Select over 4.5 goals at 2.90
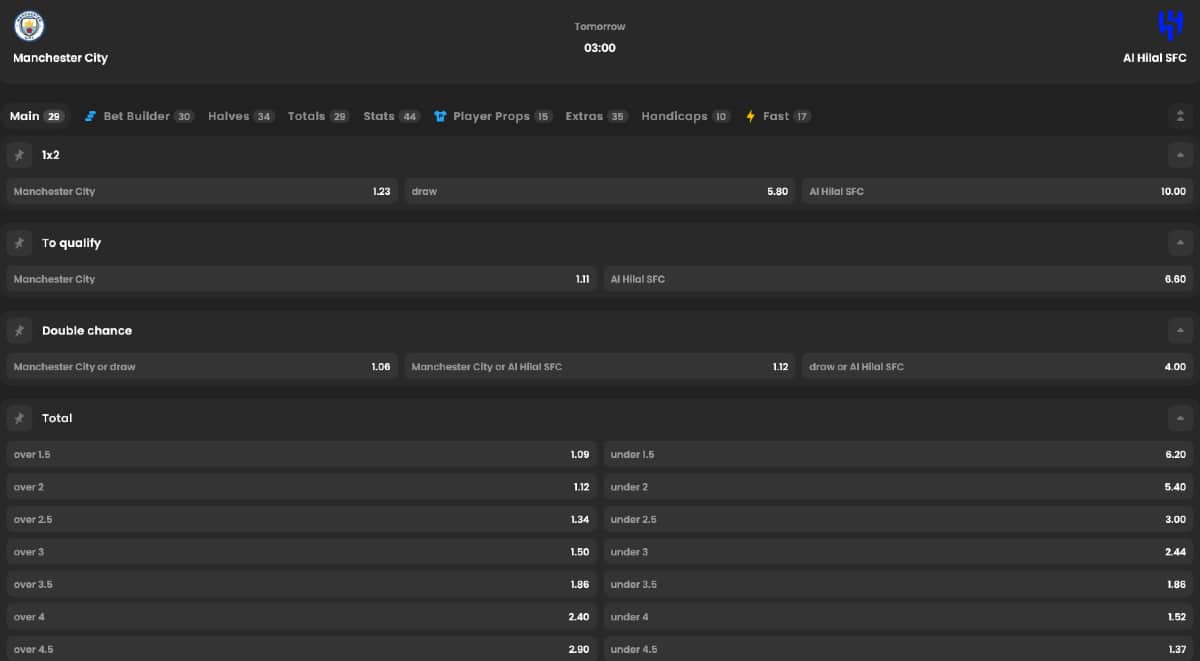 click(301, 648)
